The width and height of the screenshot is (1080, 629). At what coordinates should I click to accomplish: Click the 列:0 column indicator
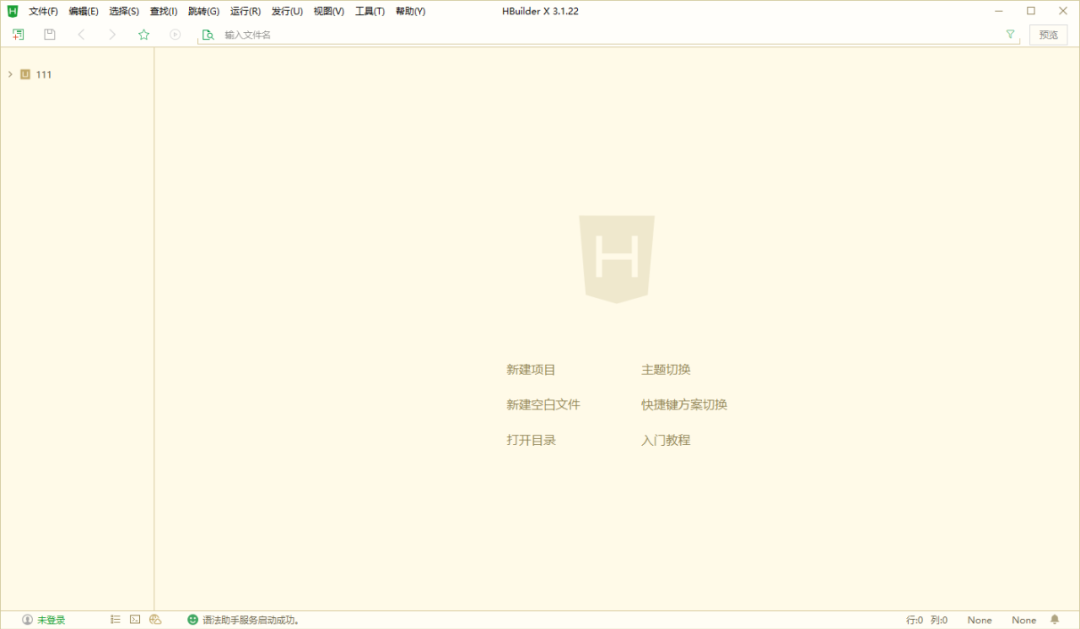tap(939, 620)
